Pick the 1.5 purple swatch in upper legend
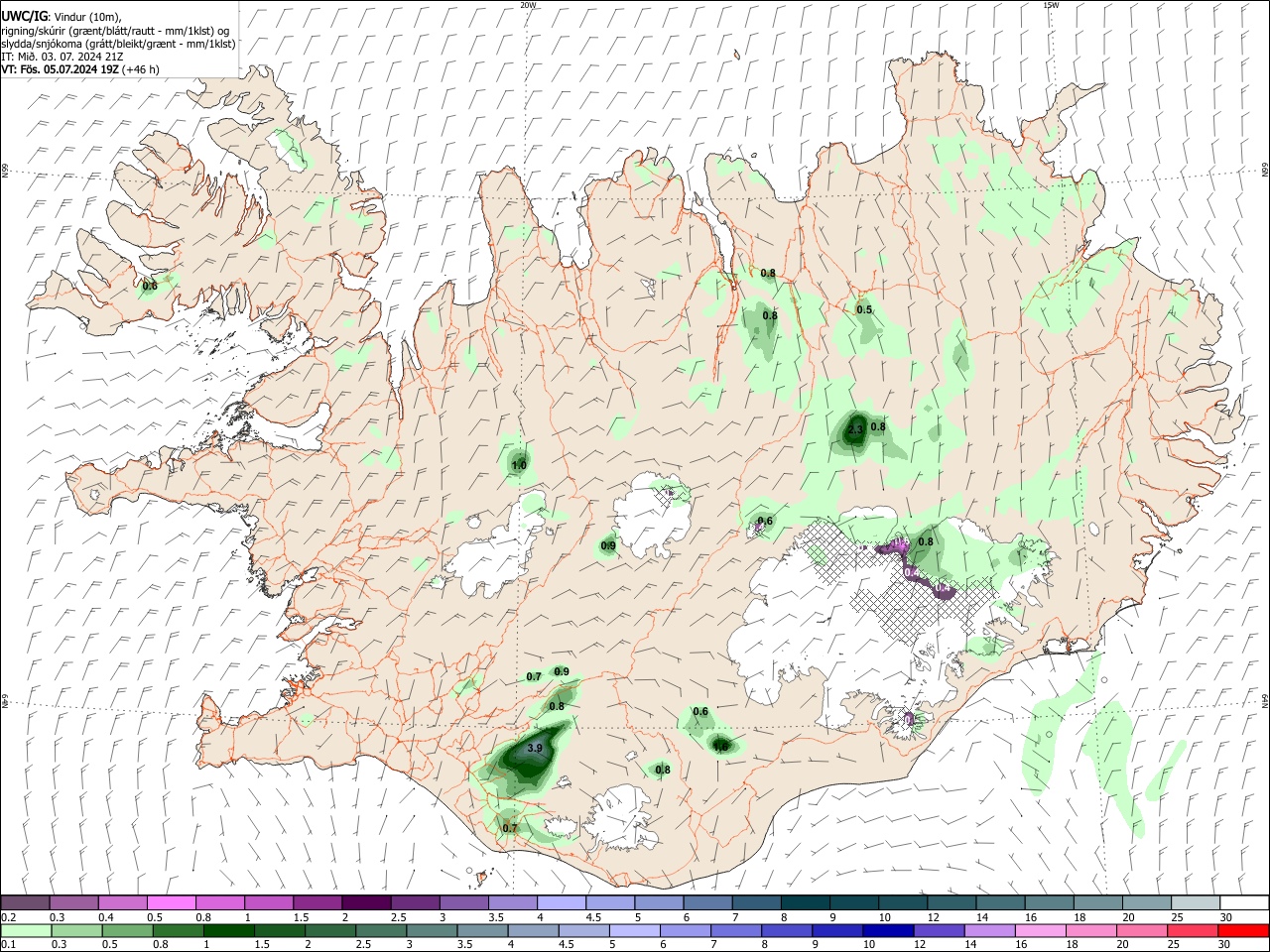Screen dimensions: 1270x952 click(317, 903)
